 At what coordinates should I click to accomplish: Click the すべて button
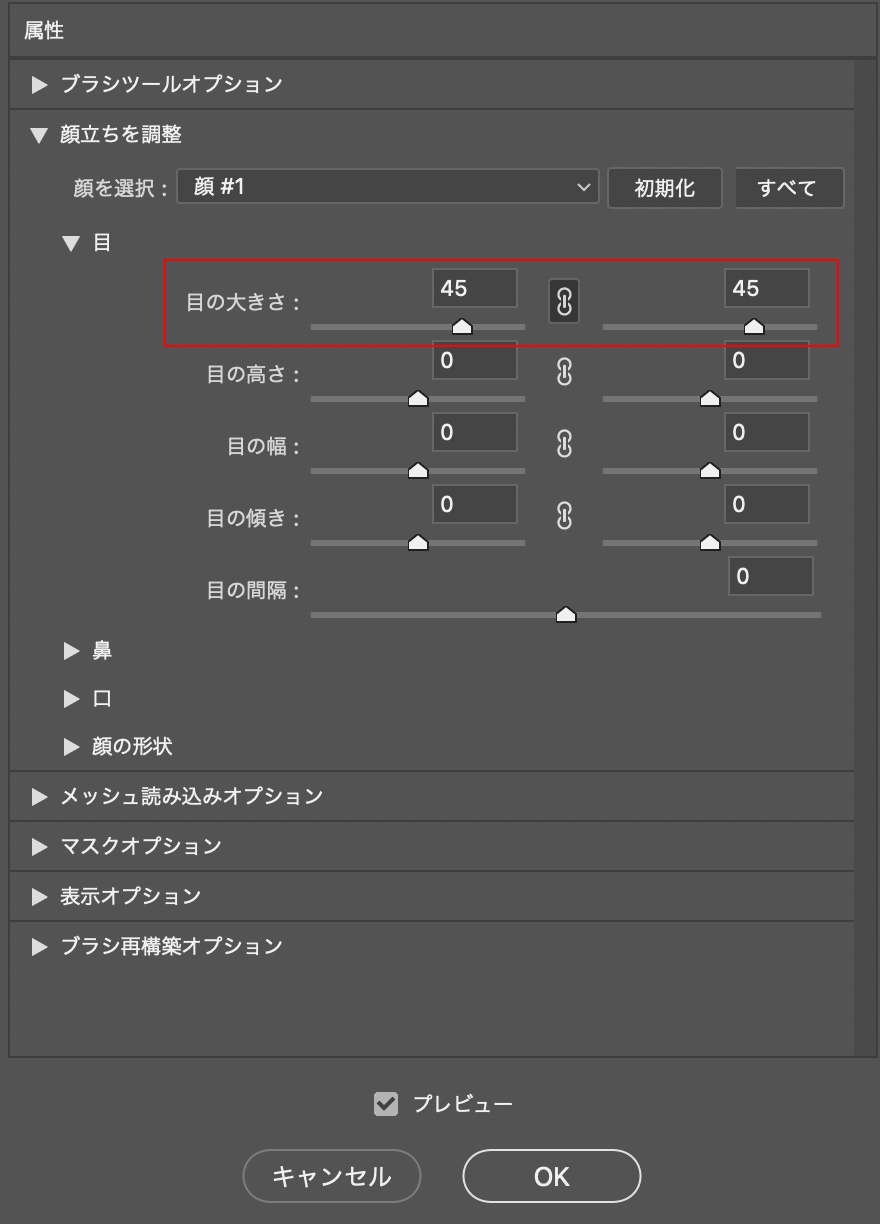(788, 188)
